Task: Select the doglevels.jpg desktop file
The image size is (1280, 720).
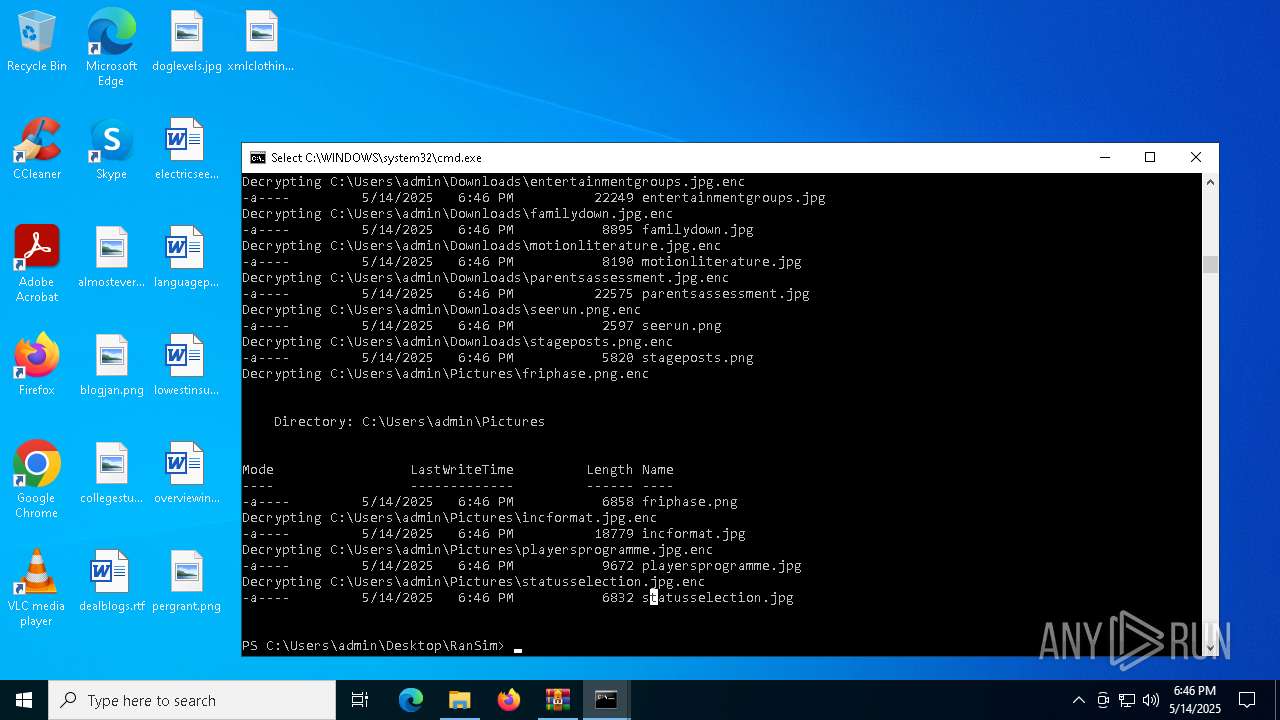Action: pos(186,42)
